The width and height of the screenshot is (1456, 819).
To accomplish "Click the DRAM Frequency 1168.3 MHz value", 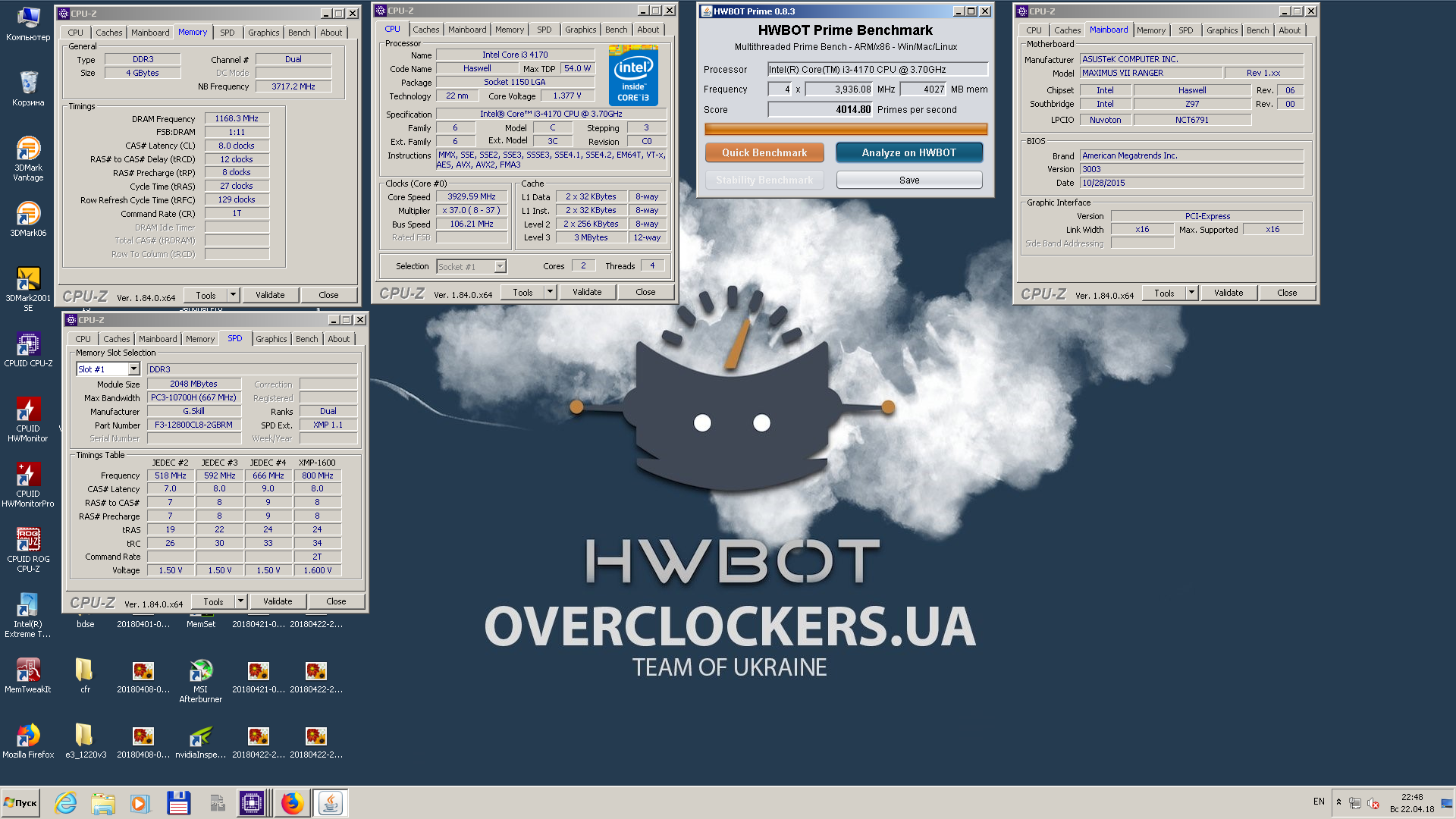I will [237, 118].
